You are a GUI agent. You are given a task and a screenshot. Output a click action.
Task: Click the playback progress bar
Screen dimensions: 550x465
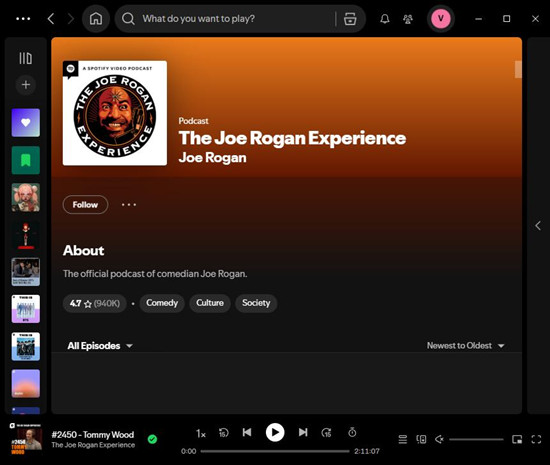coord(275,451)
